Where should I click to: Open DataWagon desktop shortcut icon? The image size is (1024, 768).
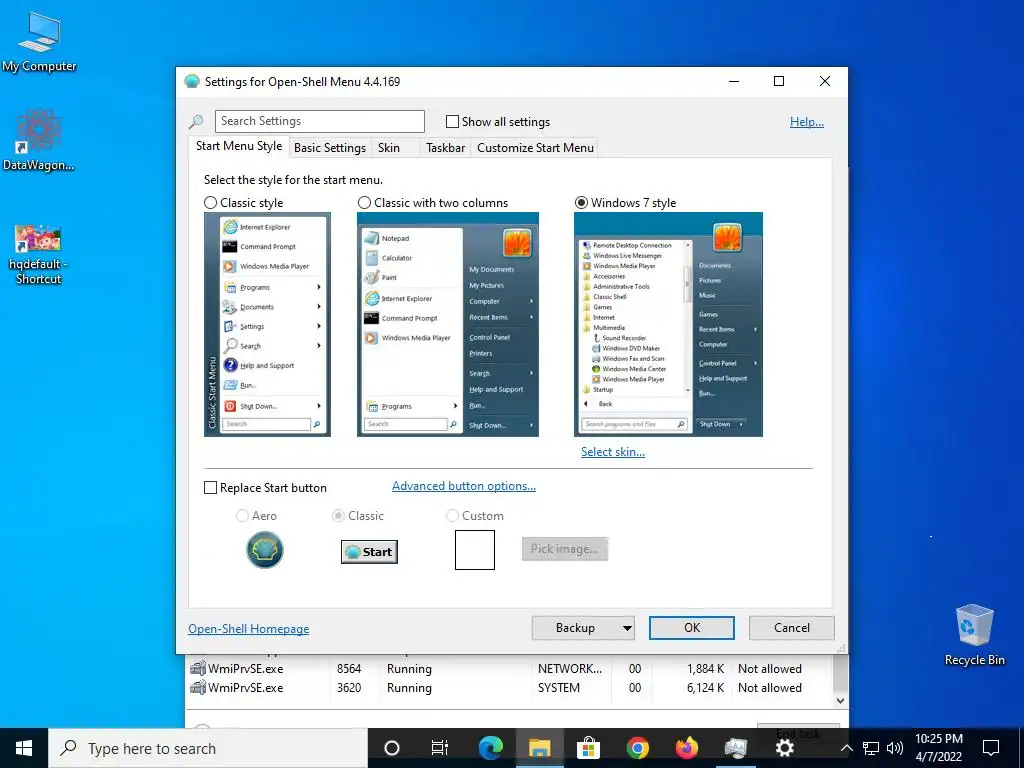39,140
